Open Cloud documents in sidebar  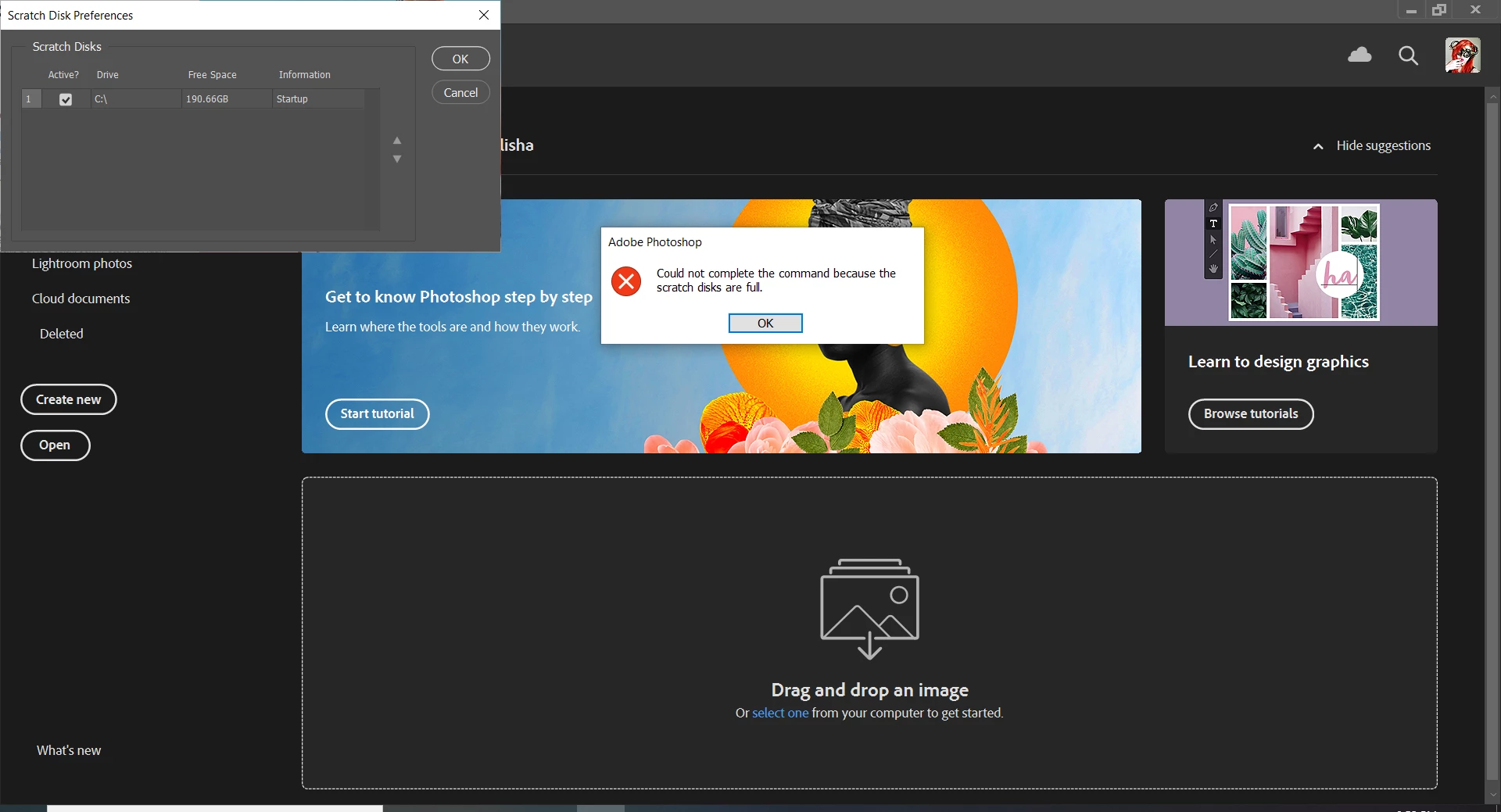click(81, 299)
